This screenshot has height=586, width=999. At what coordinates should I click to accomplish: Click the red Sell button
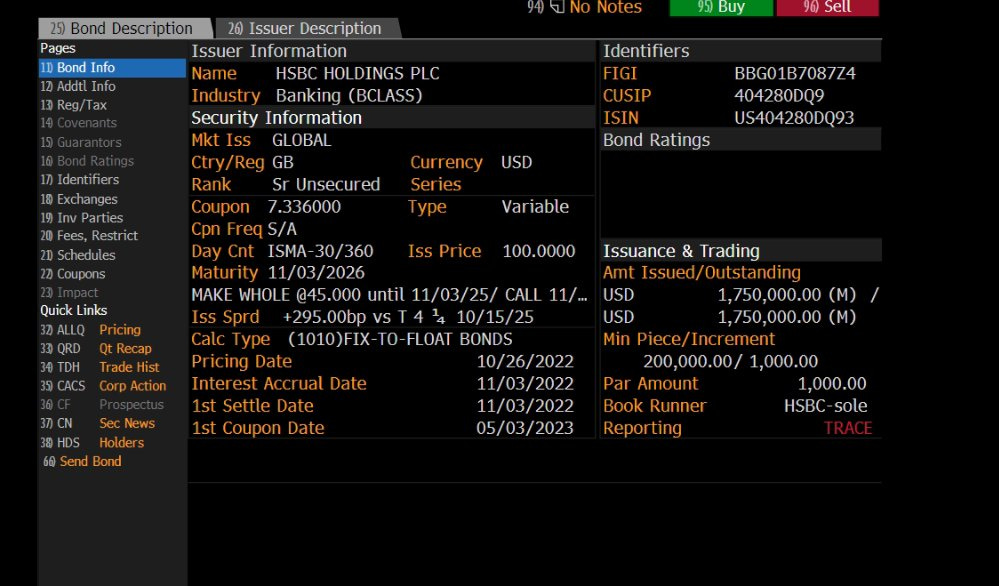point(827,7)
